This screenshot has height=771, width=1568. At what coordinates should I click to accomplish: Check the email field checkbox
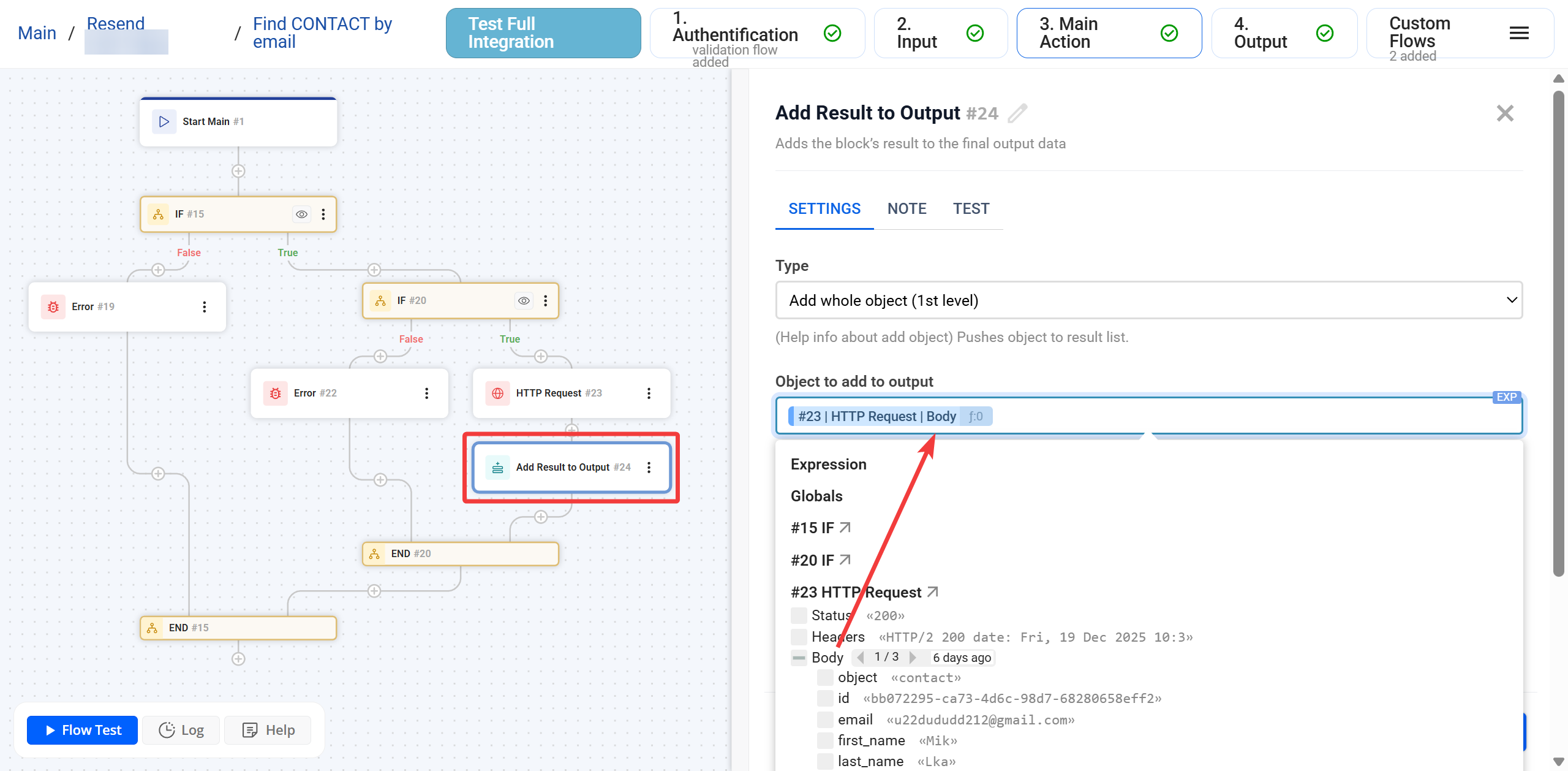(824, 720)
